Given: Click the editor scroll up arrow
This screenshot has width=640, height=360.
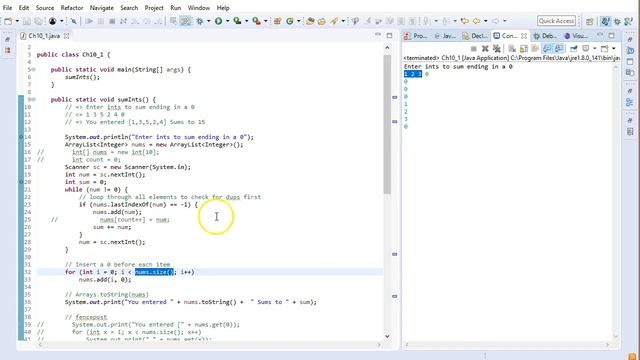Looking at the screenshot, I should (x=387, y=48).
